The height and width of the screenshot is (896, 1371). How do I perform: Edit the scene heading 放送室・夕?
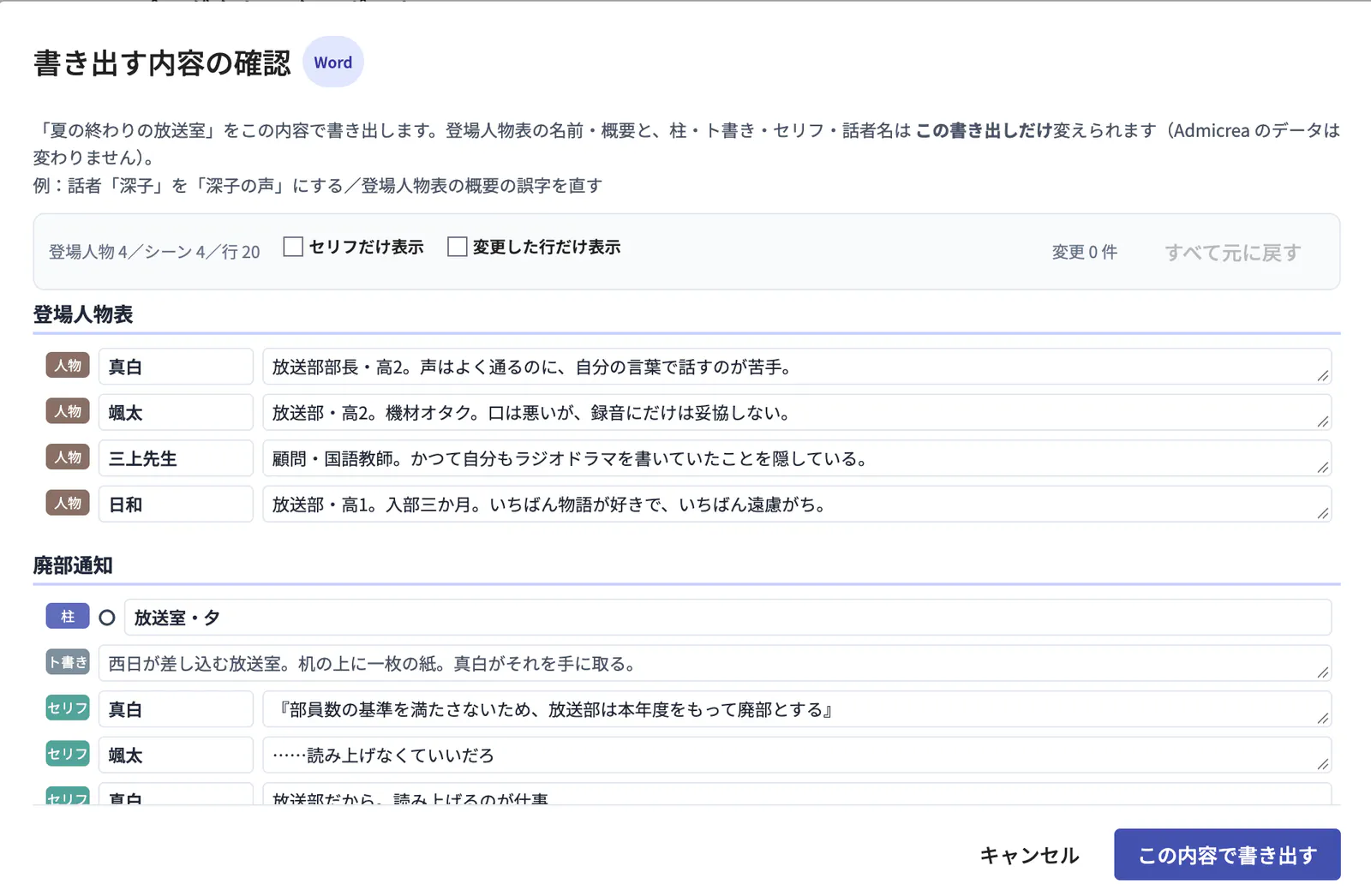pos(728,618)
